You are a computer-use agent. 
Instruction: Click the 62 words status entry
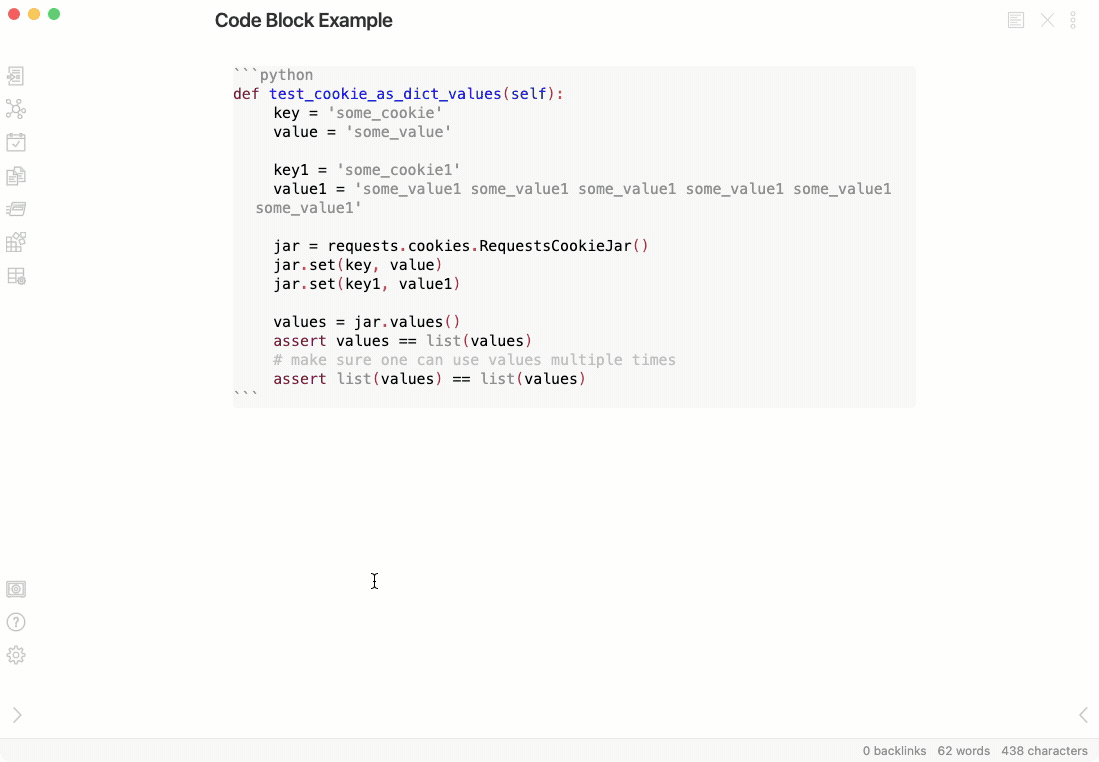(x=964, y=751)
